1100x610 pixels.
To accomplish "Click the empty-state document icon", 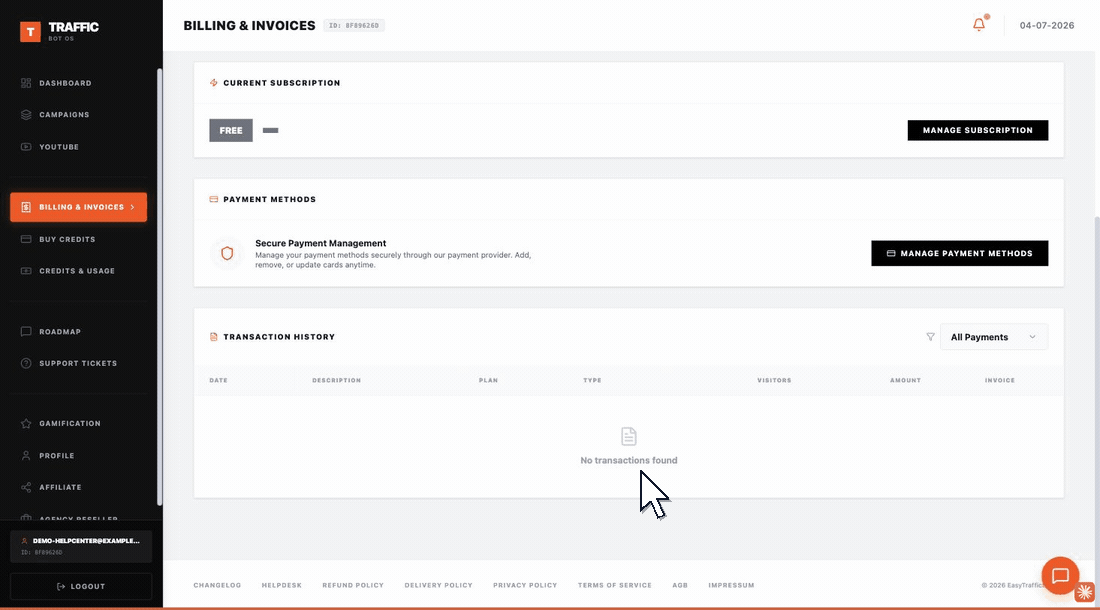I will tap(629, 436).
